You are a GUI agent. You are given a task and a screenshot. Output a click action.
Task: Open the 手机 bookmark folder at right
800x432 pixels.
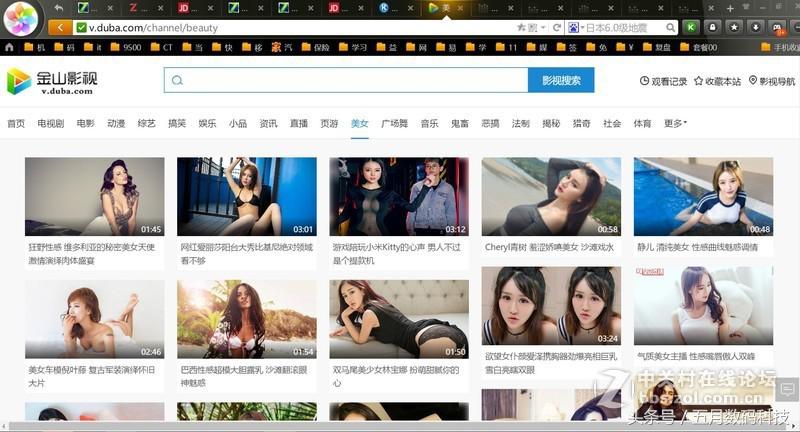click(780, 47)
